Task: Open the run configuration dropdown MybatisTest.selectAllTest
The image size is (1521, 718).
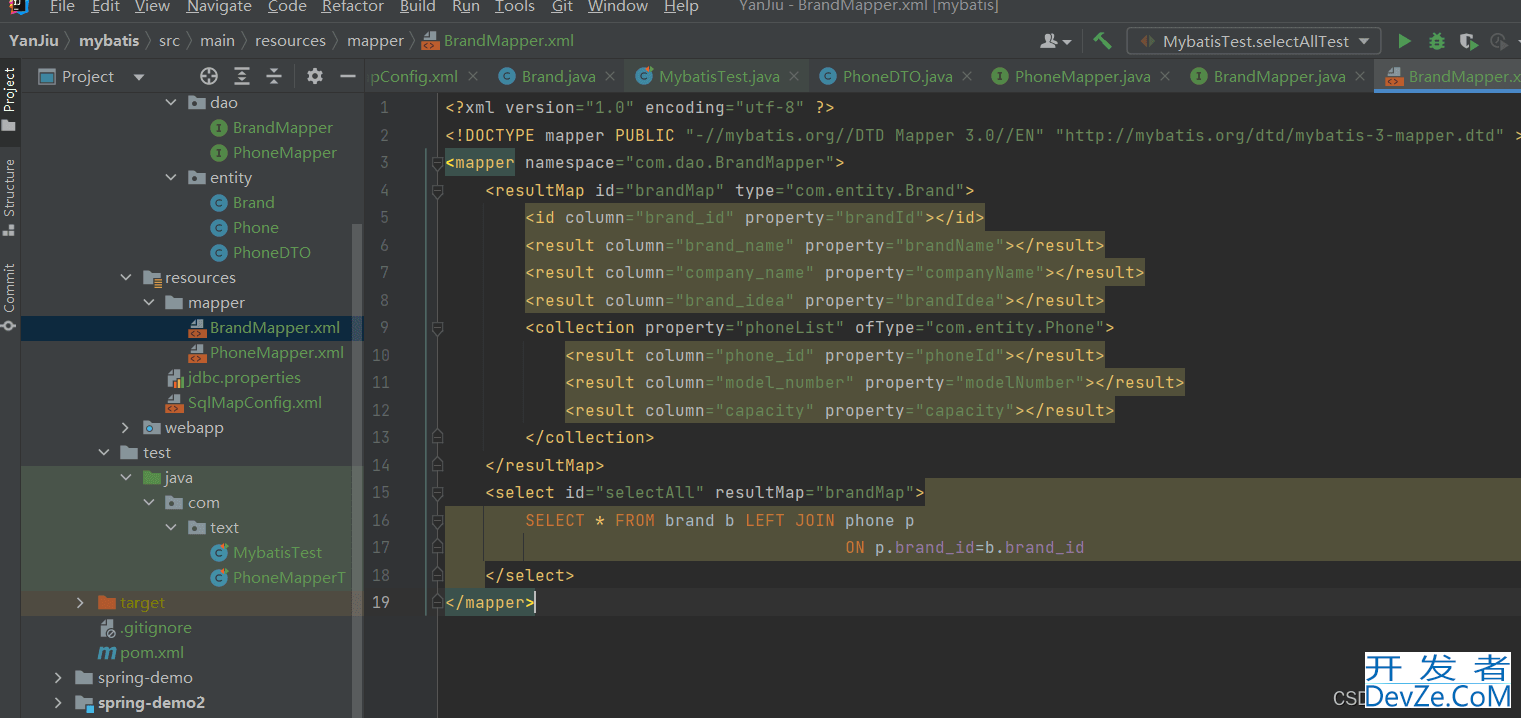Action: point(1254,41)
